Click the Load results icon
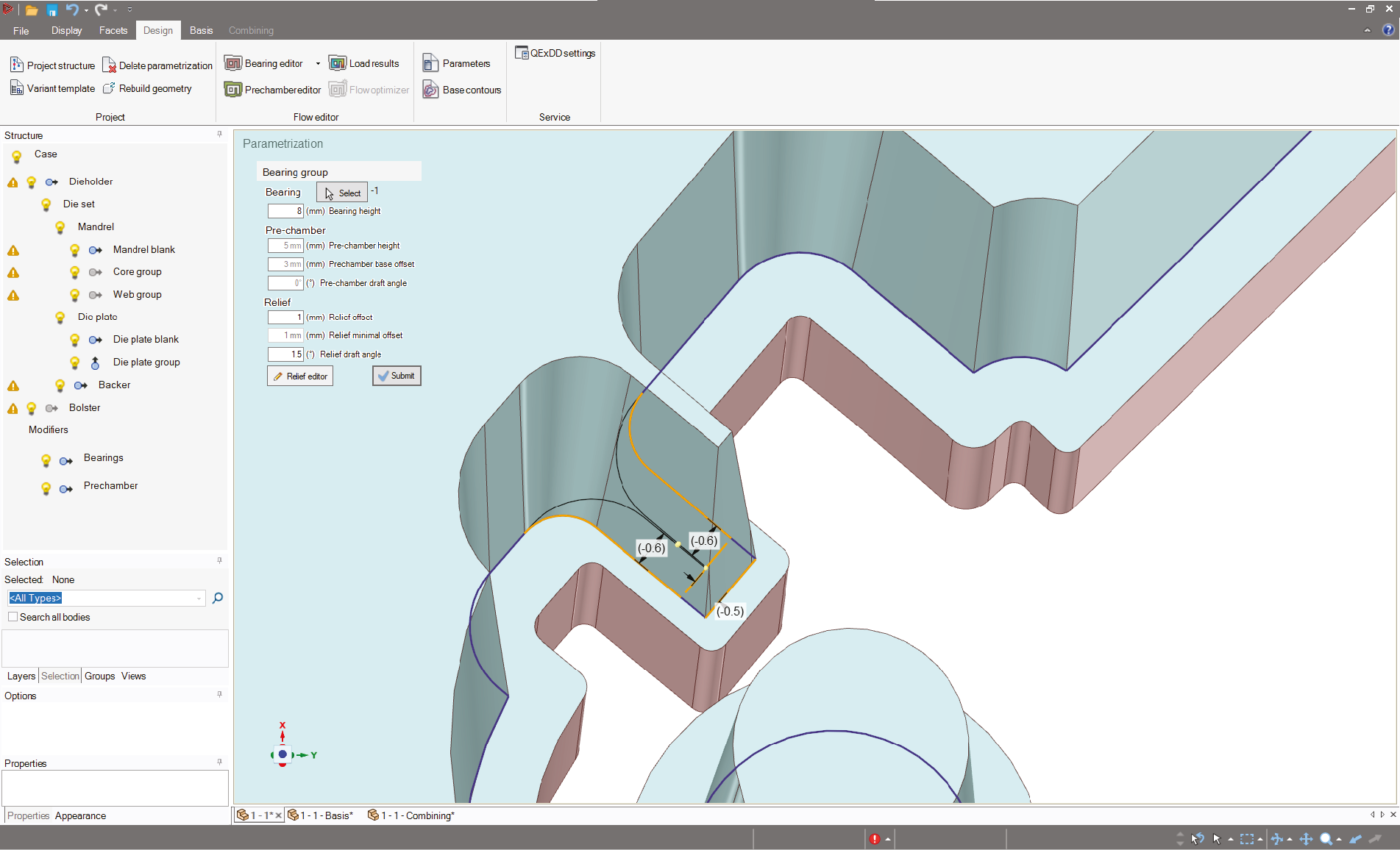This screenshot has height=850, width=1400. click(x=338, y=64)
